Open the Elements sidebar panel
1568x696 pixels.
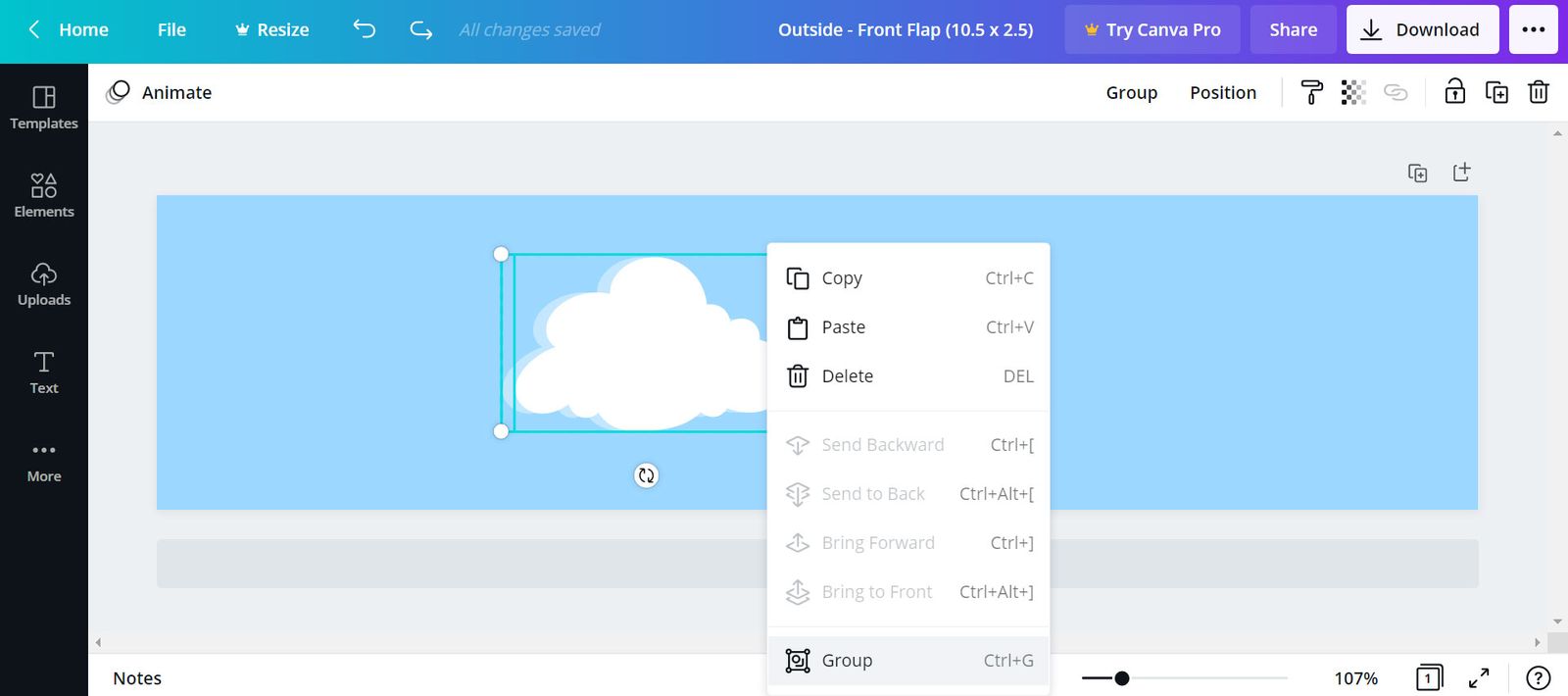click(x=44, y=195)
